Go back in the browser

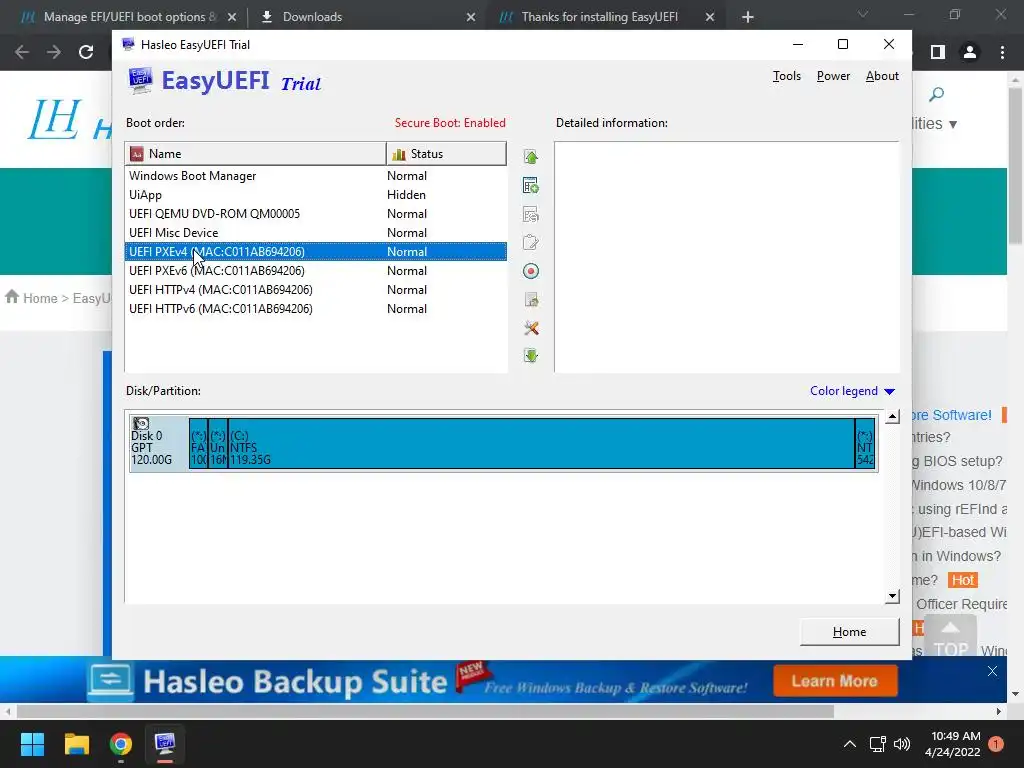coord(22,52)
